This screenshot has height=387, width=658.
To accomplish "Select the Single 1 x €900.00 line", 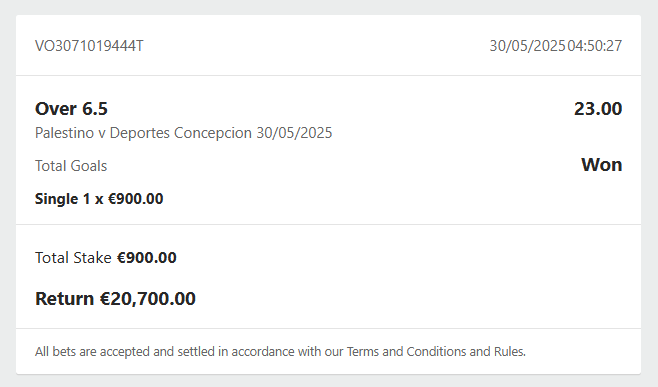I will pyautogui.click(x=99, y=199).
